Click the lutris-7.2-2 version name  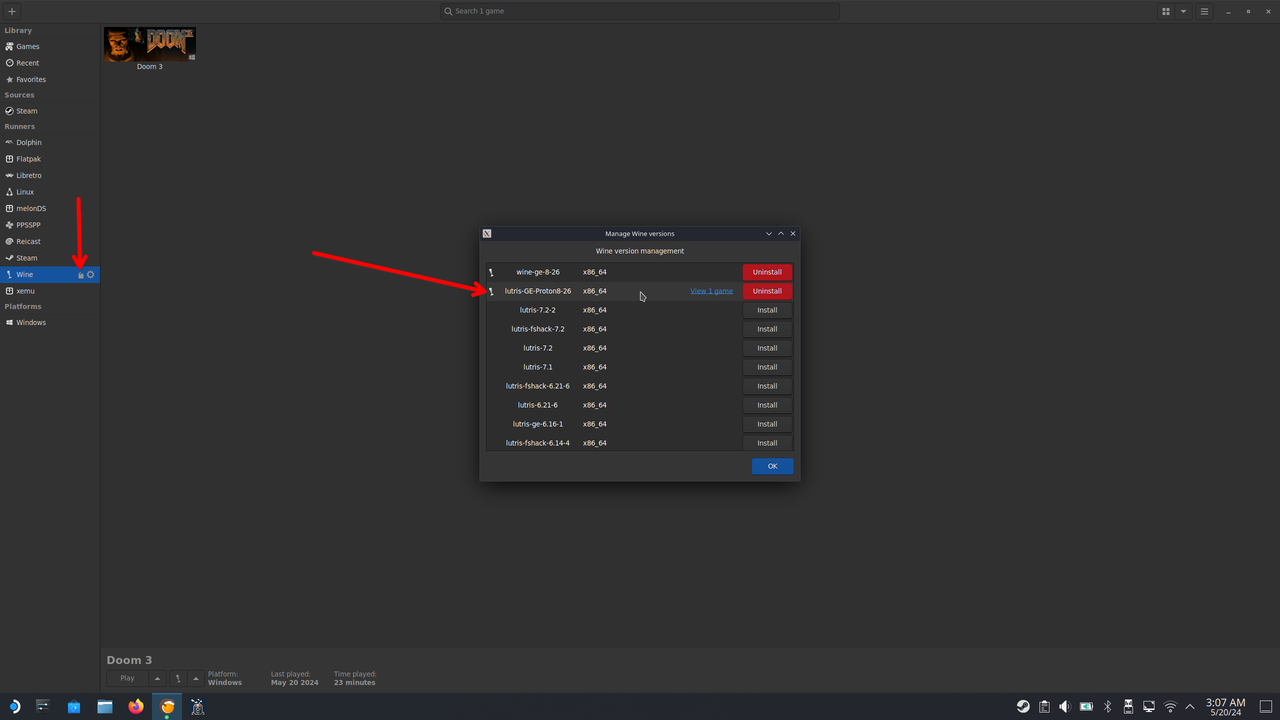tap(538, 310)
